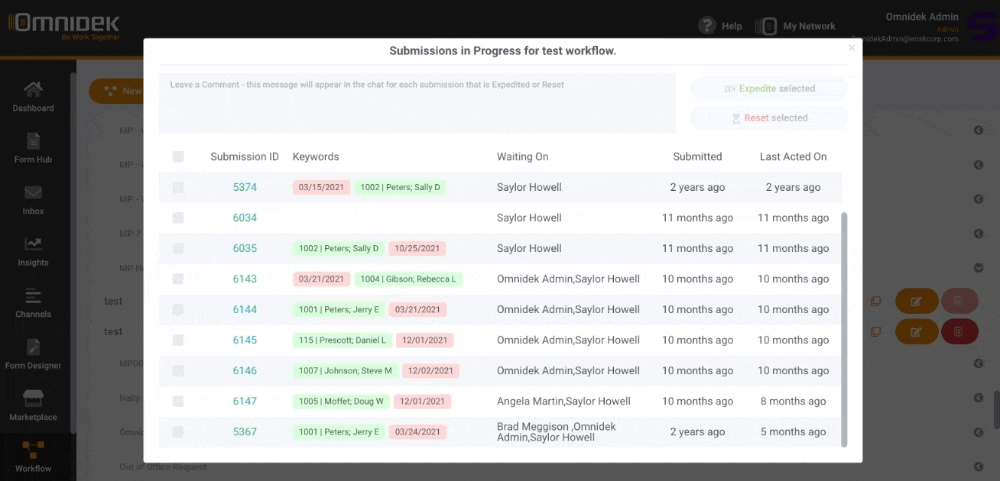1000x481 pixels.
Task: Open Form Designer icon
Action: pyautogui.click(x=33, y=347)
